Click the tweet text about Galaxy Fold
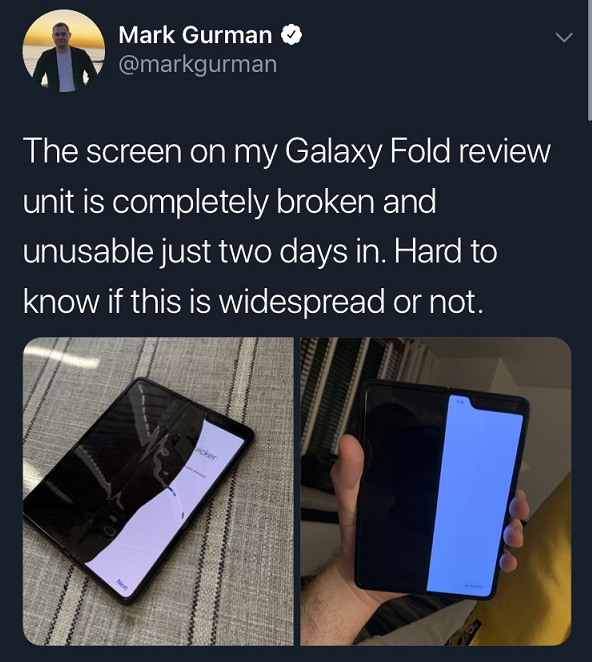 (x=287, y=226)
